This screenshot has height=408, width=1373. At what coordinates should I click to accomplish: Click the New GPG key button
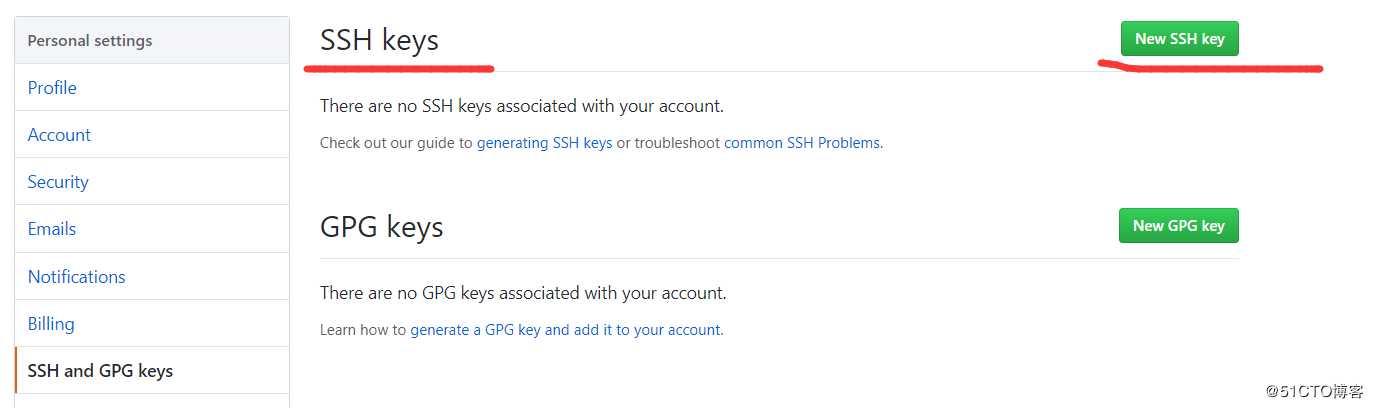point(1178,225)
